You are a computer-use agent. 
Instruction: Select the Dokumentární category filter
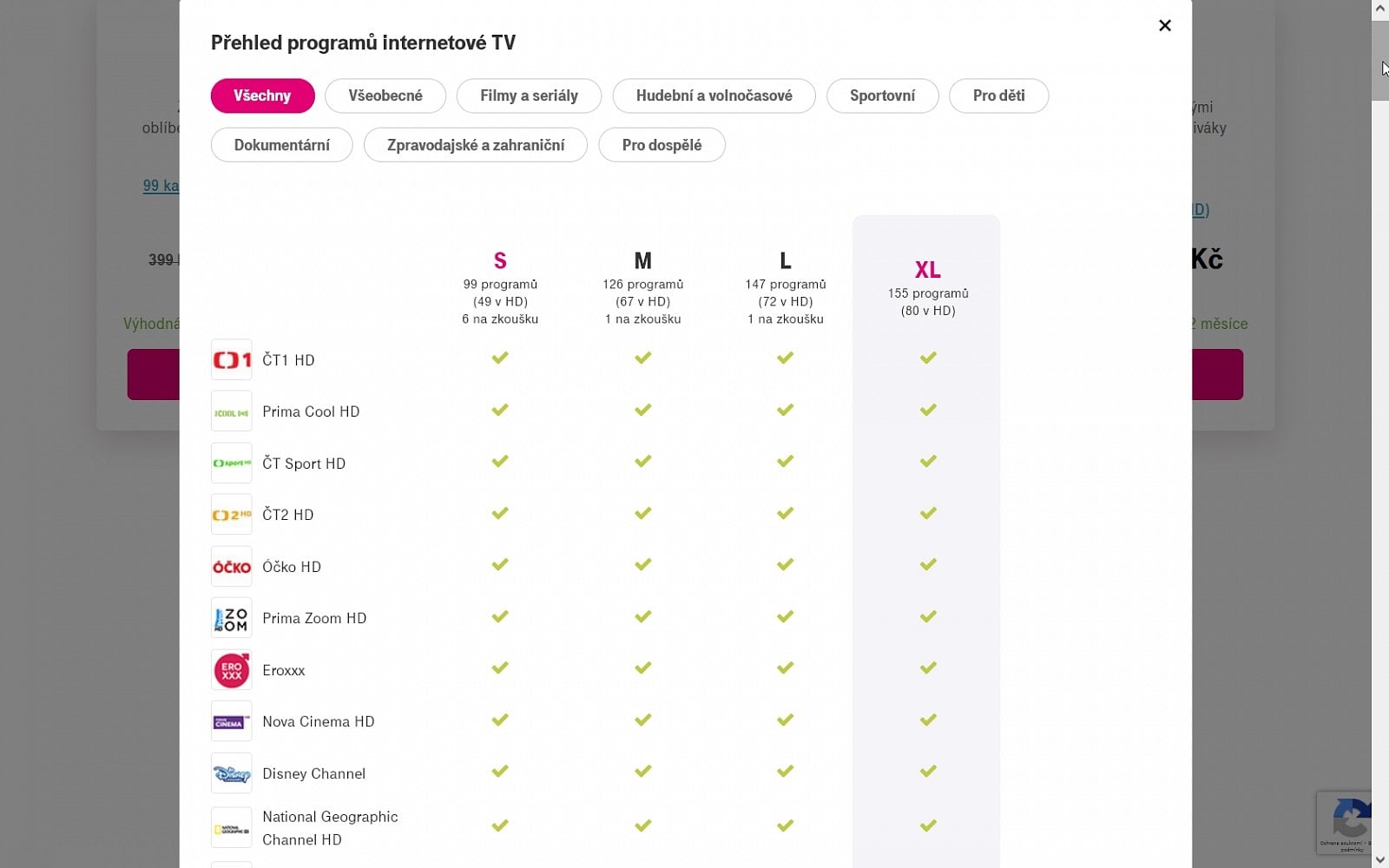coord(281,145)
